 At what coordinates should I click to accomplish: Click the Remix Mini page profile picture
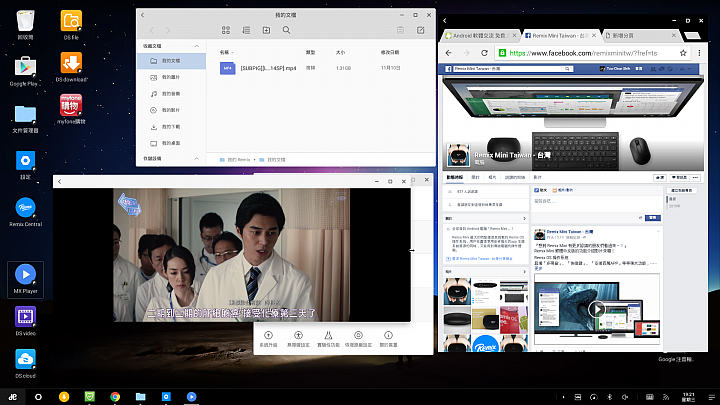tap(458, 155)
